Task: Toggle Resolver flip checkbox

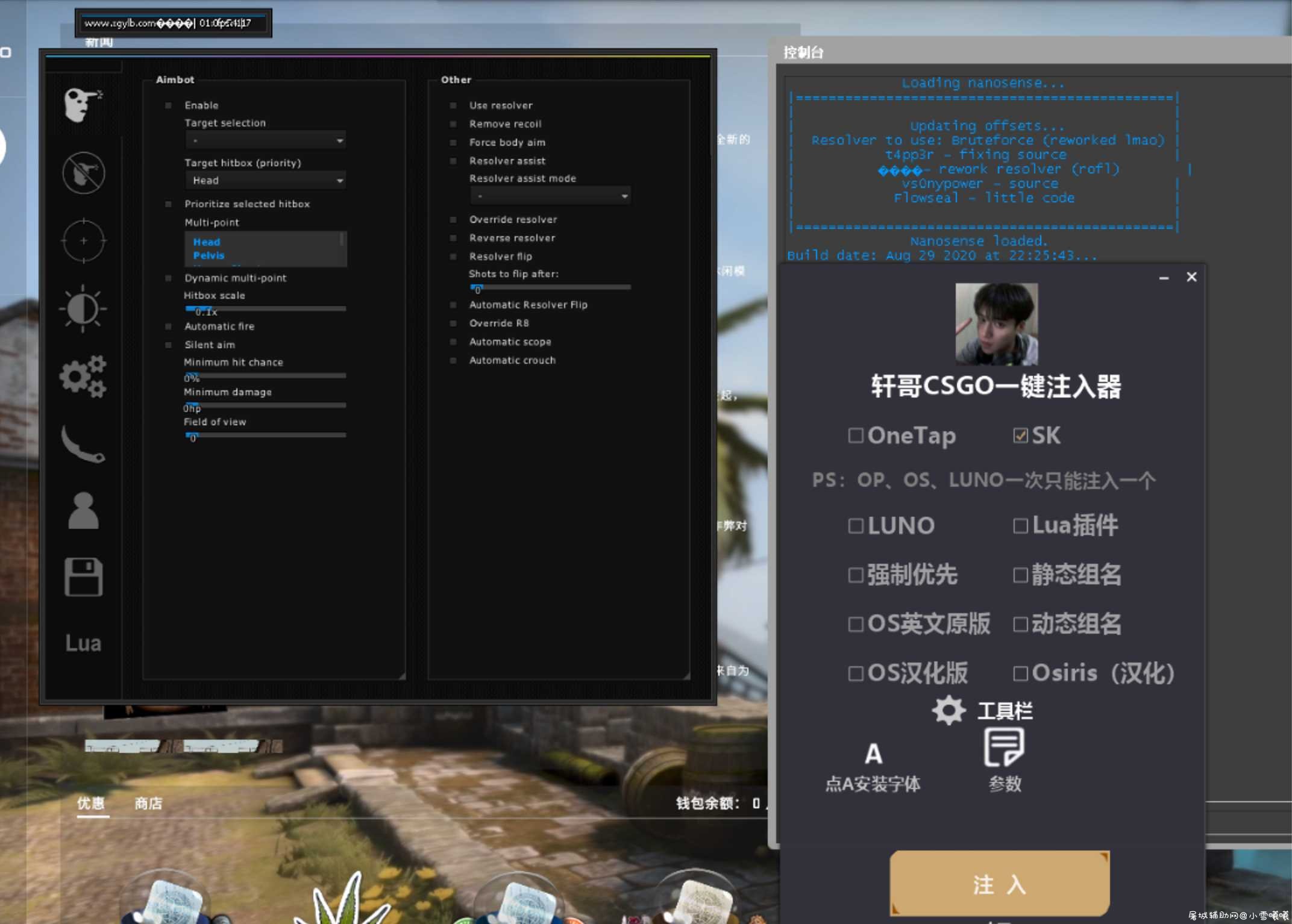Action: tap(453, 257)
